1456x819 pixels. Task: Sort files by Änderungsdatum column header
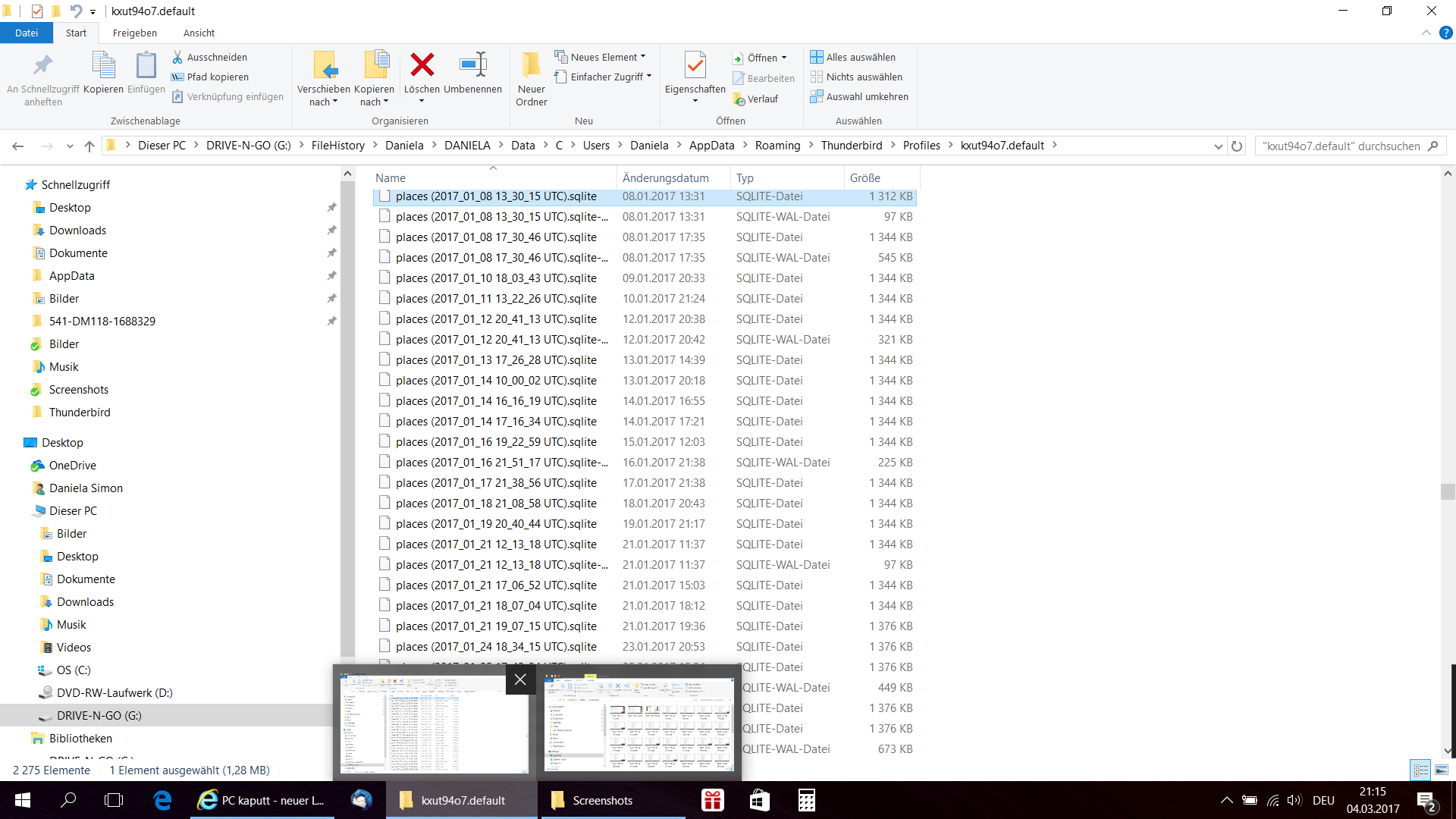point(665,177)
